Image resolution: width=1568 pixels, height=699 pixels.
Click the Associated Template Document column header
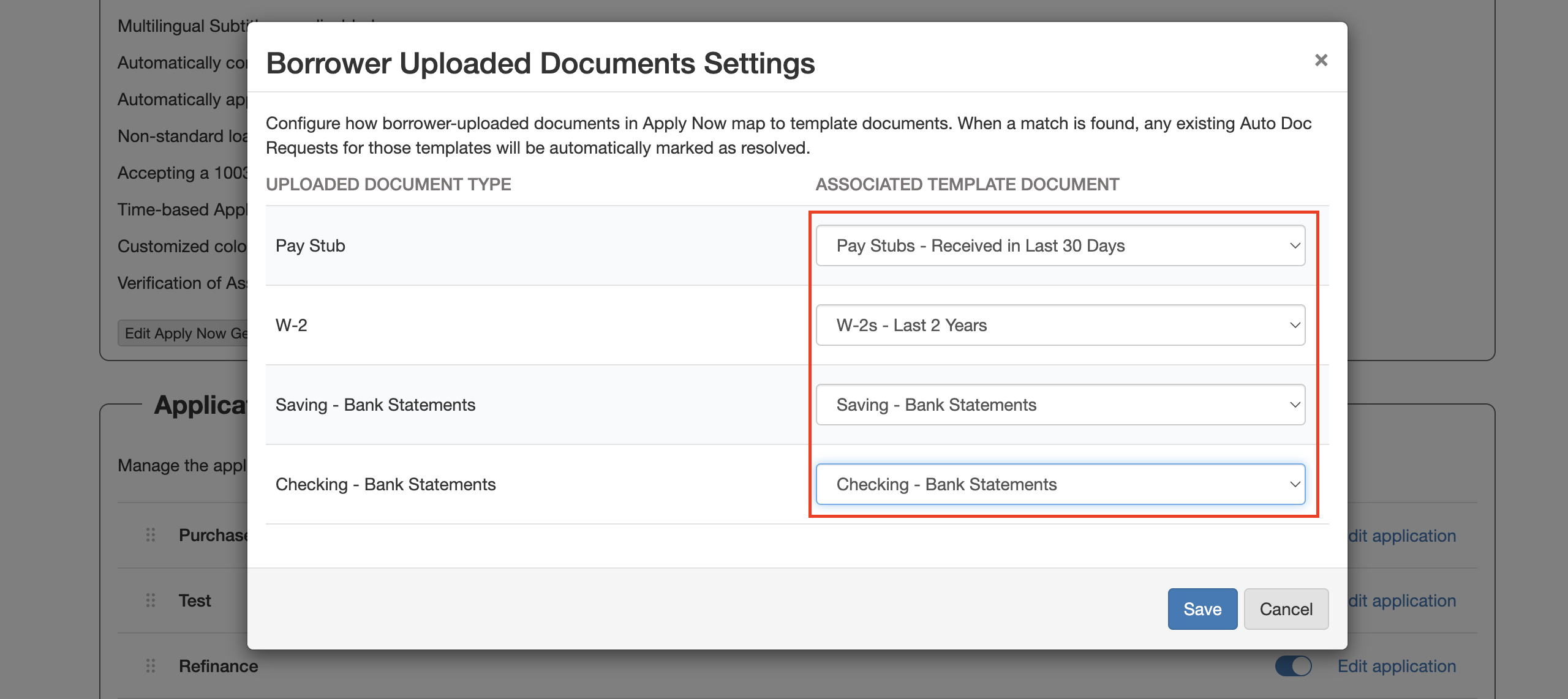967,184
